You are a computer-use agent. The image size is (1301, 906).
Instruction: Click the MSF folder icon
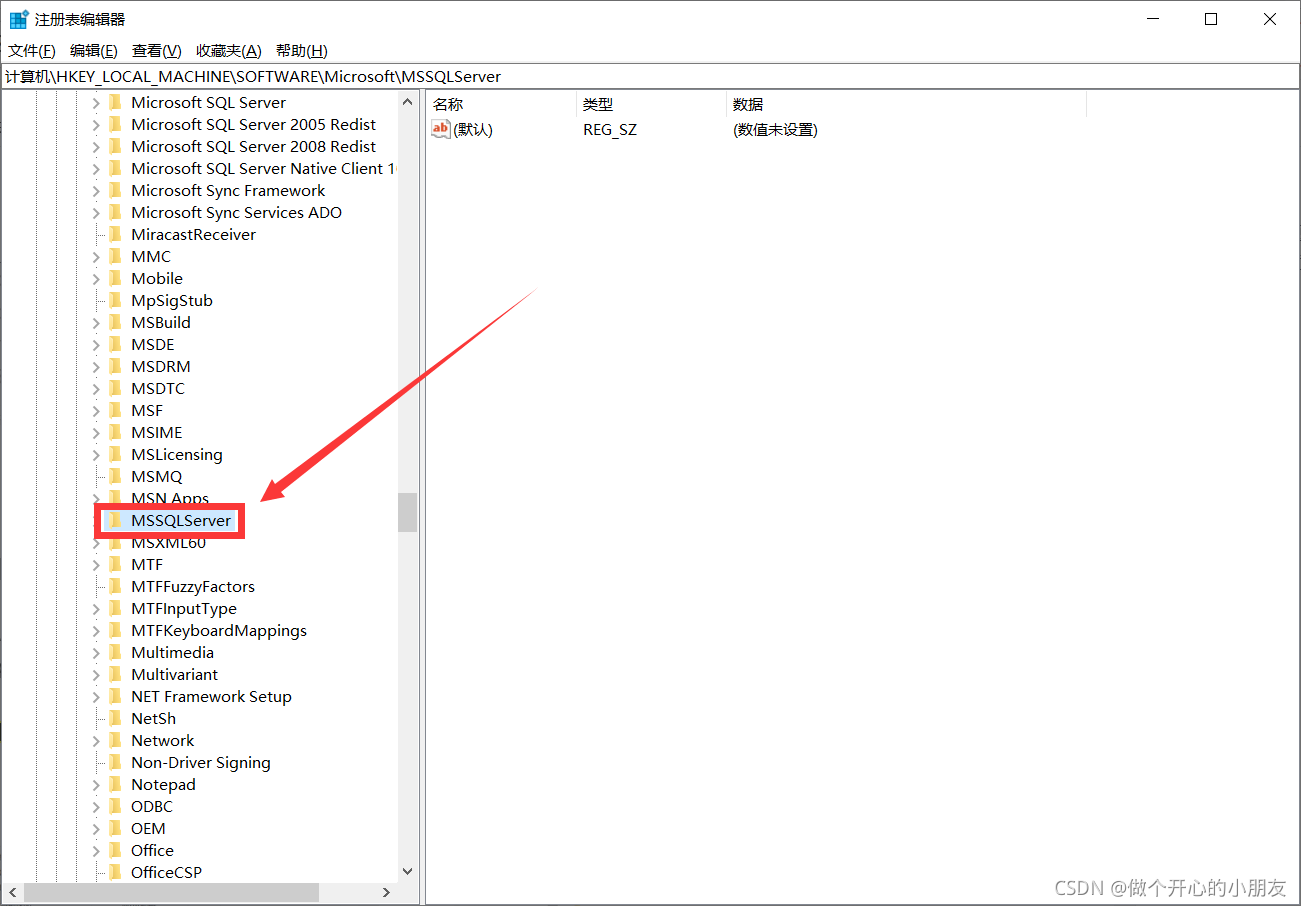(x=116, y=410)
